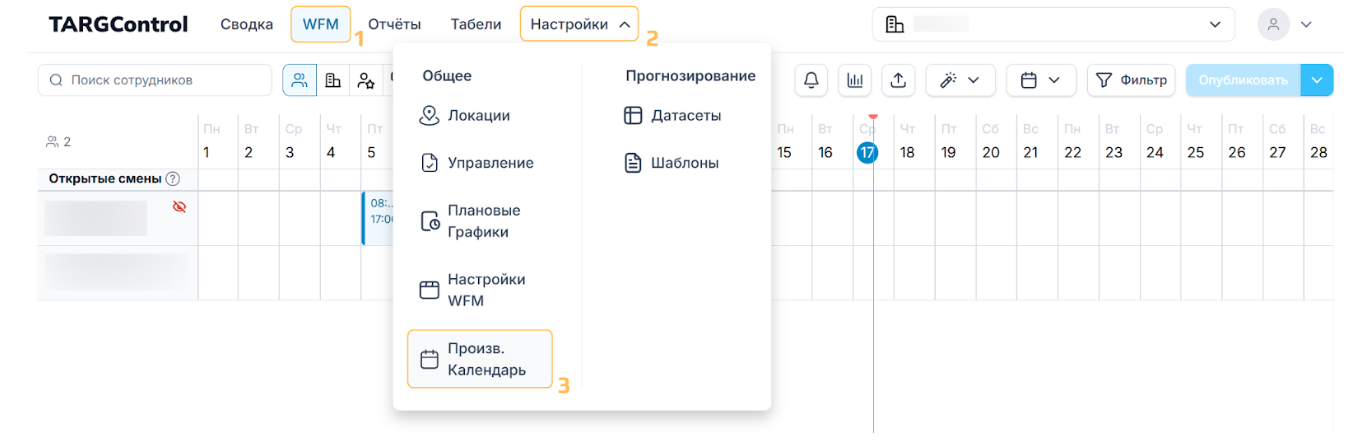Open Локации in the settings menu
This screenshot has width=1349, height=441.
coord(478,116)
